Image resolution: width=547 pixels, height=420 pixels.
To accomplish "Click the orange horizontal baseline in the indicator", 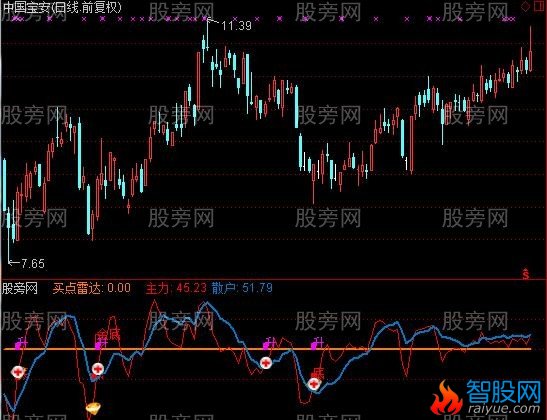I will pyautogui.click(x=268, y=349).
